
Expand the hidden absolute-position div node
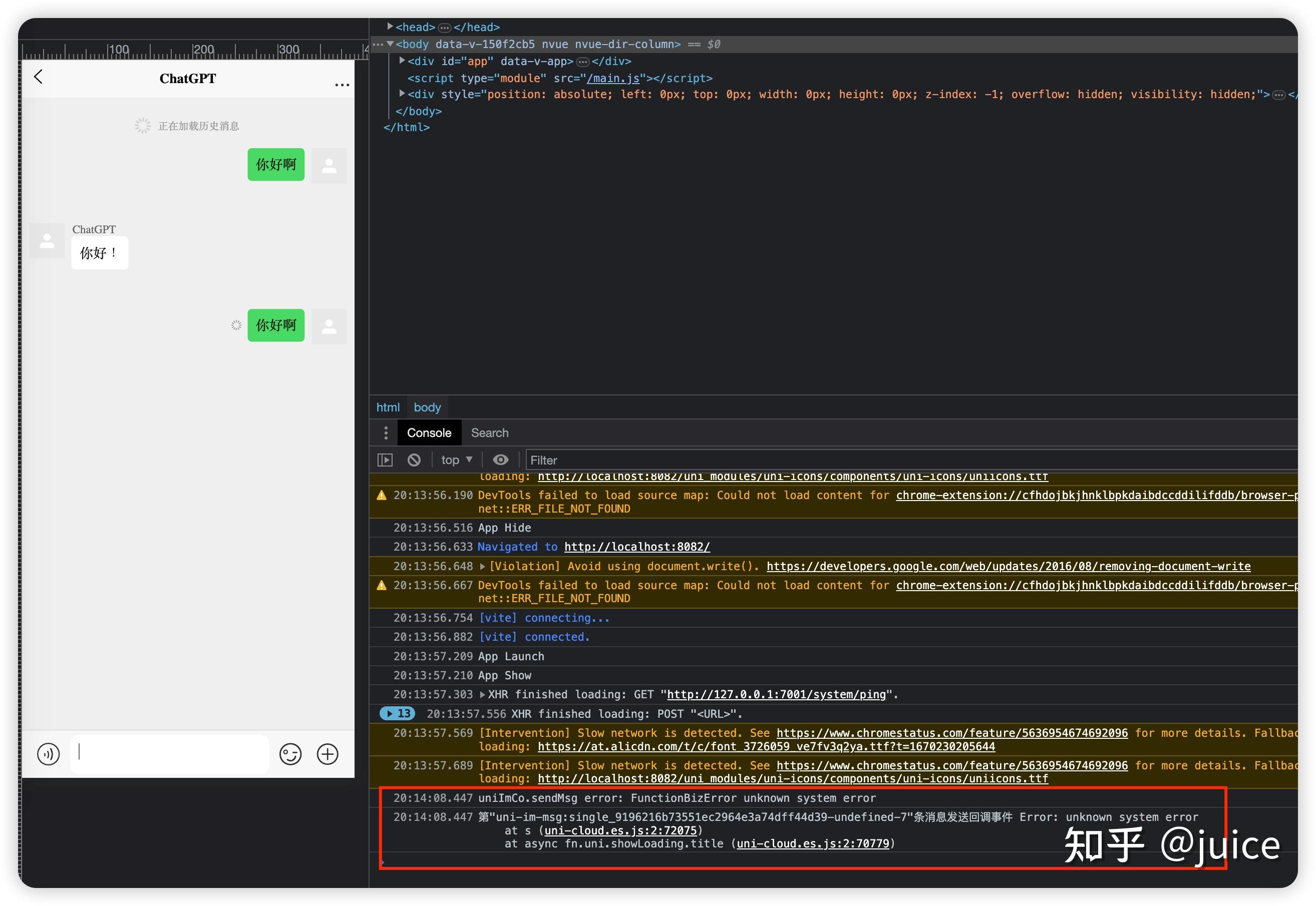402,93
